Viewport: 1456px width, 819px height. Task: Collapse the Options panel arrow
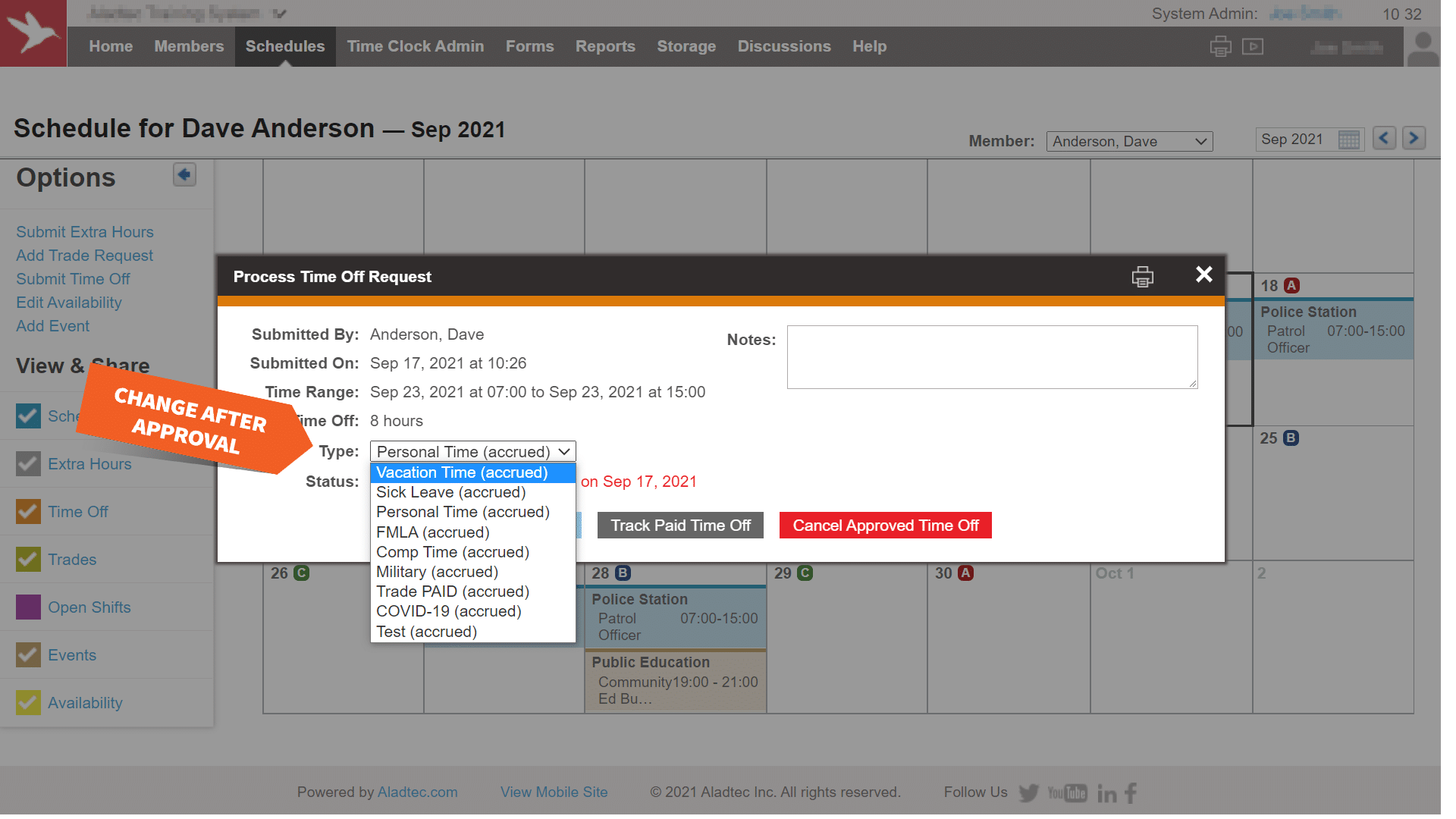click(x=184, y=174)
